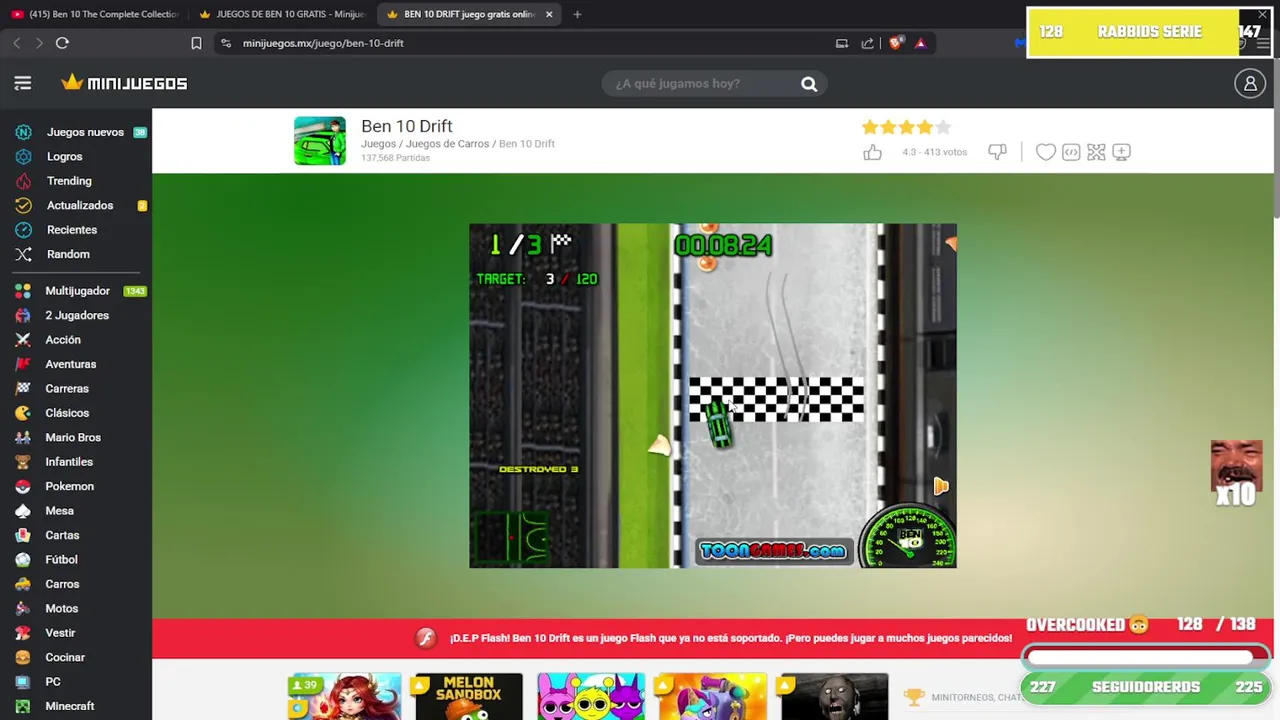Open the Vestir category
This screenshot has height=720, width=1280.
pyautogui.click(x=60, y=633)
